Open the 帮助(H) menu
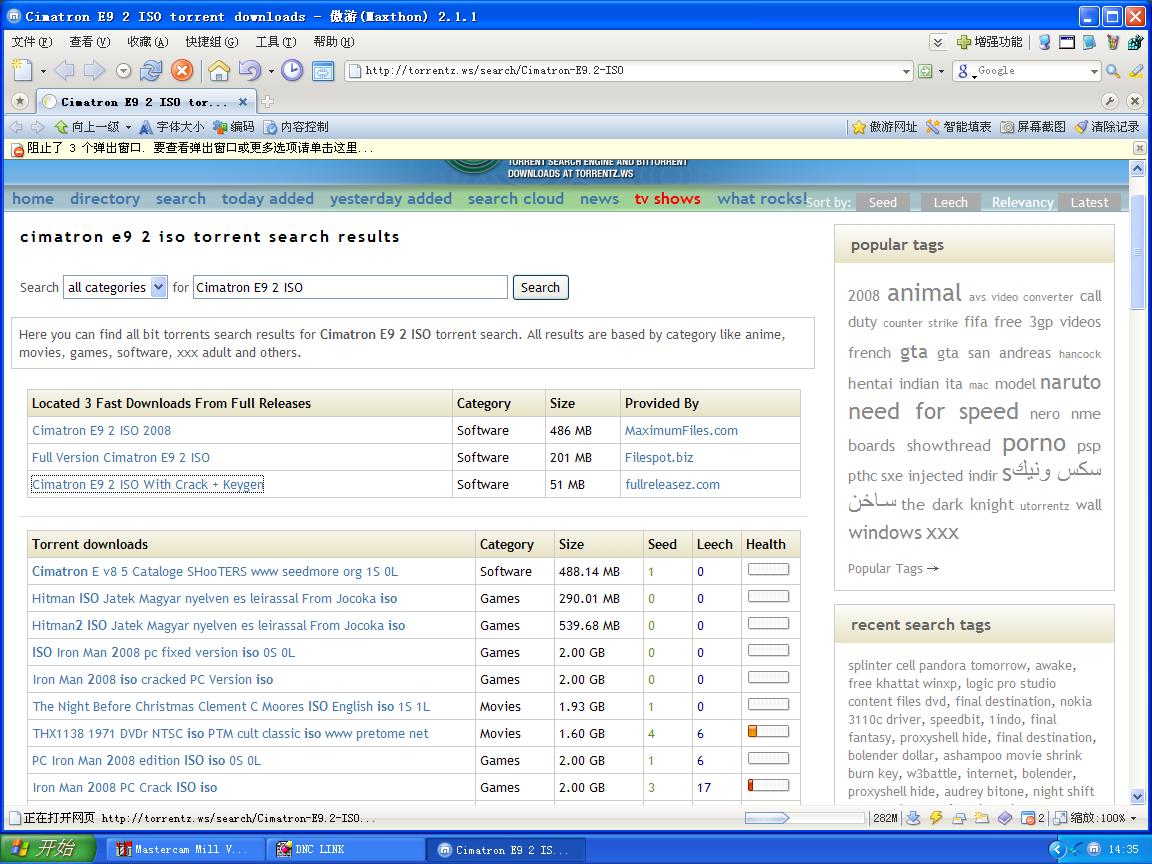Screen dimensions: 1152x864 point(334,42)
